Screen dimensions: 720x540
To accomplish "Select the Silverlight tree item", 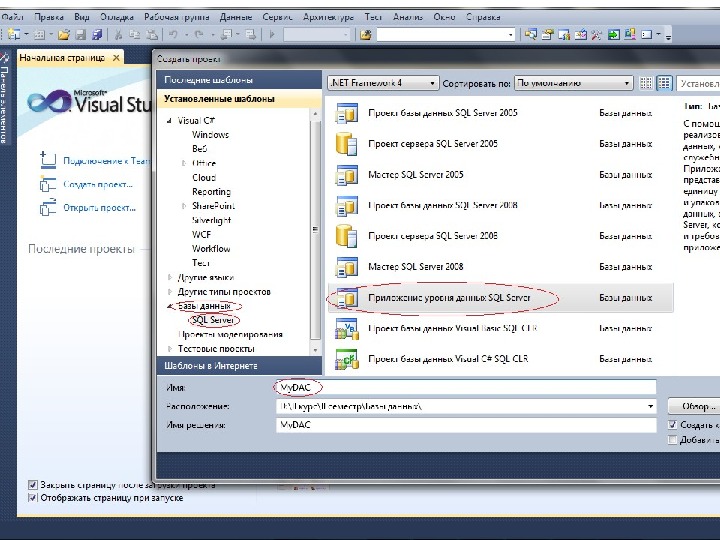I will [211, 220].
